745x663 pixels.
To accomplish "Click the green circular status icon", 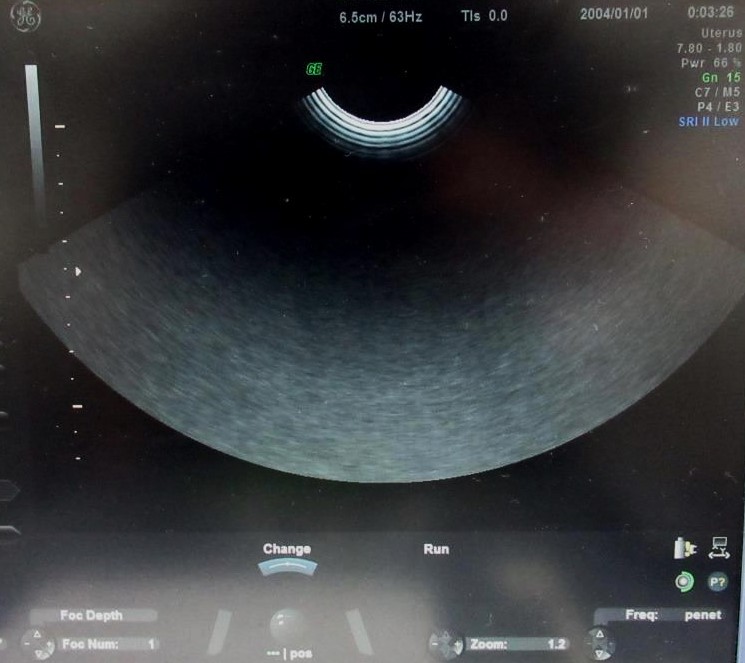I will (x=685, y=581).
